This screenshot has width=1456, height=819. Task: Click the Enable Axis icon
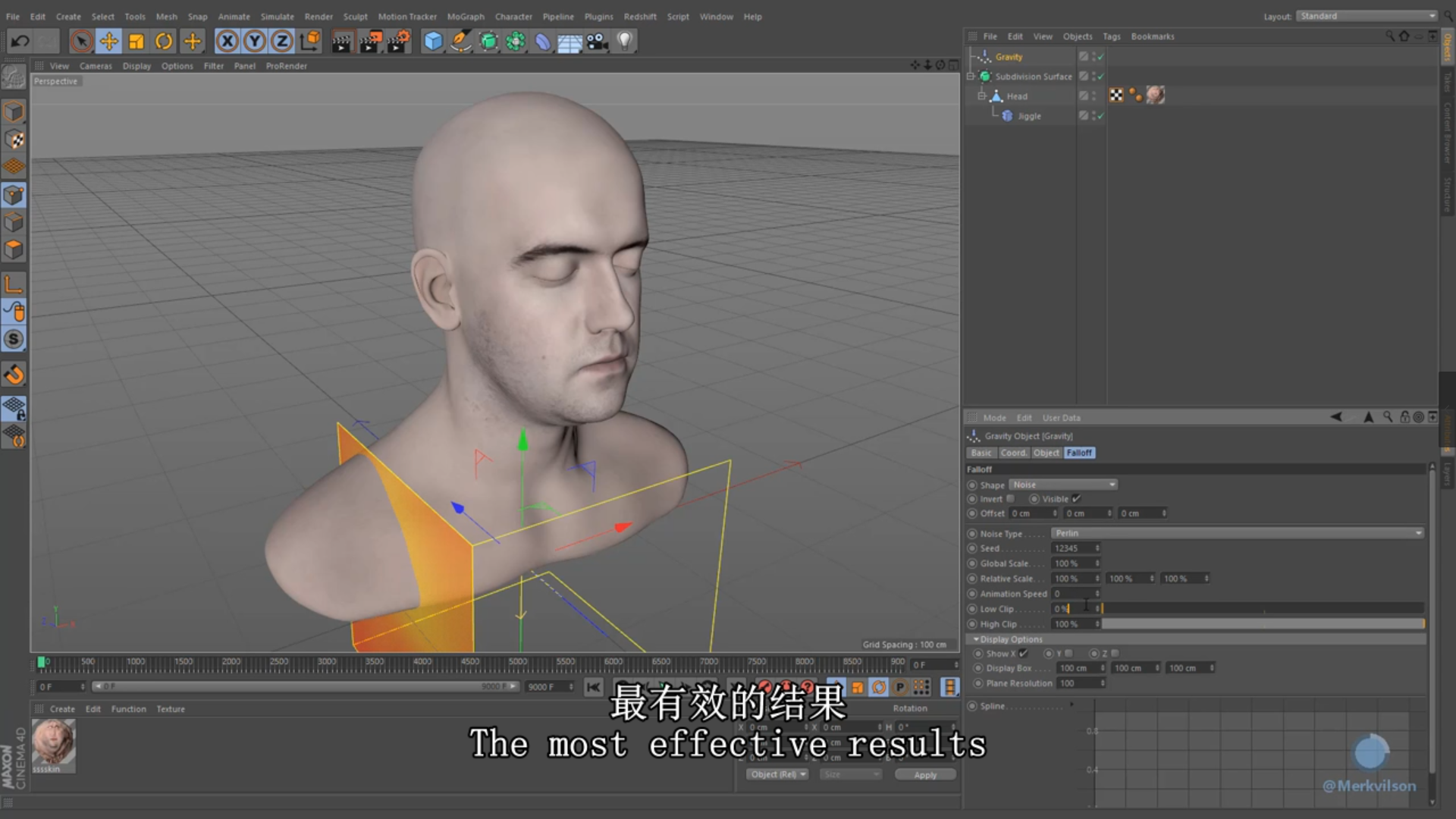14,285
